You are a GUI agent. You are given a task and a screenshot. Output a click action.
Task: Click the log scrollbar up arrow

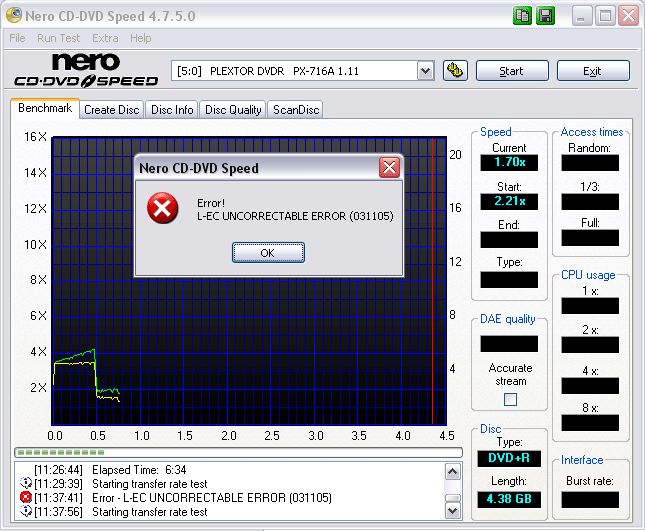[453, 471]
